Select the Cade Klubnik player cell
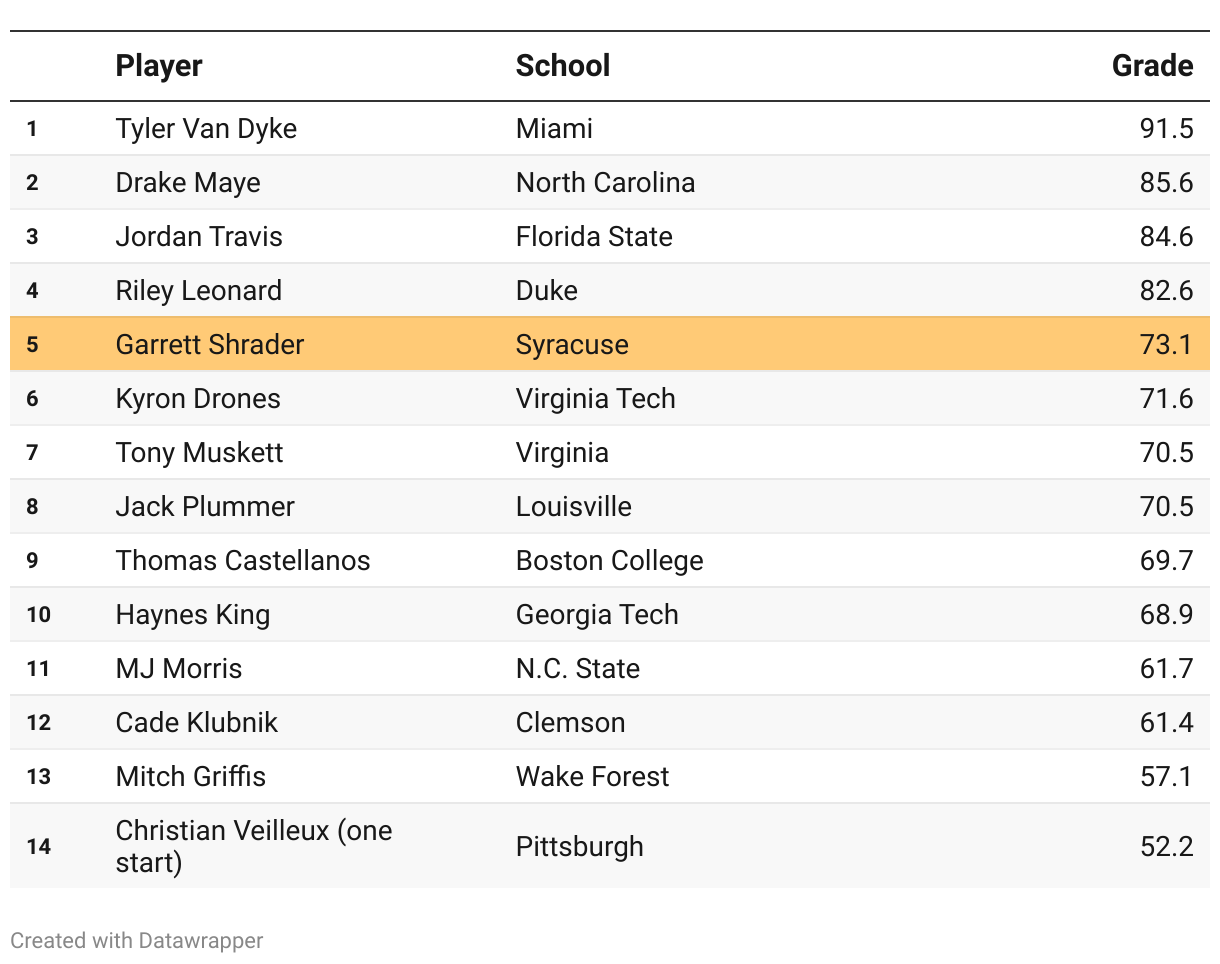 point(197,723)
